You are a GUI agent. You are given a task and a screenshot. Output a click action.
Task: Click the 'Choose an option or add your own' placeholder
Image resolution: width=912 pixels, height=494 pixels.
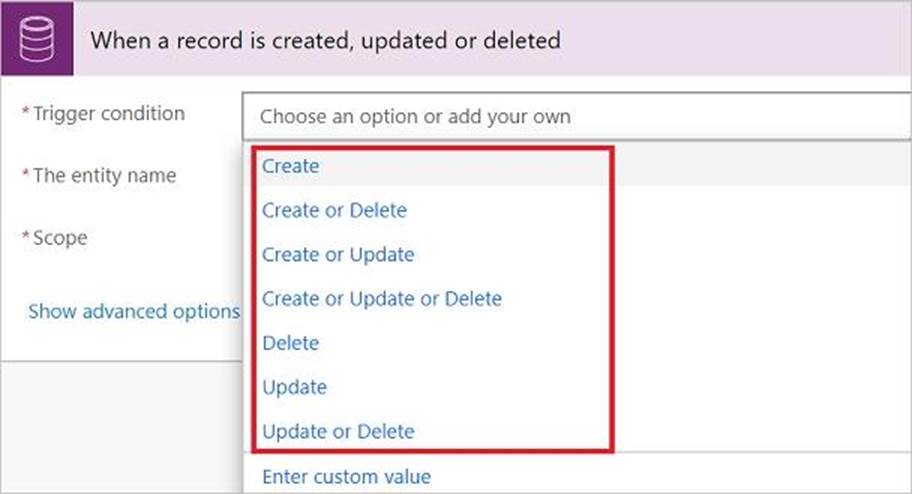415,116
